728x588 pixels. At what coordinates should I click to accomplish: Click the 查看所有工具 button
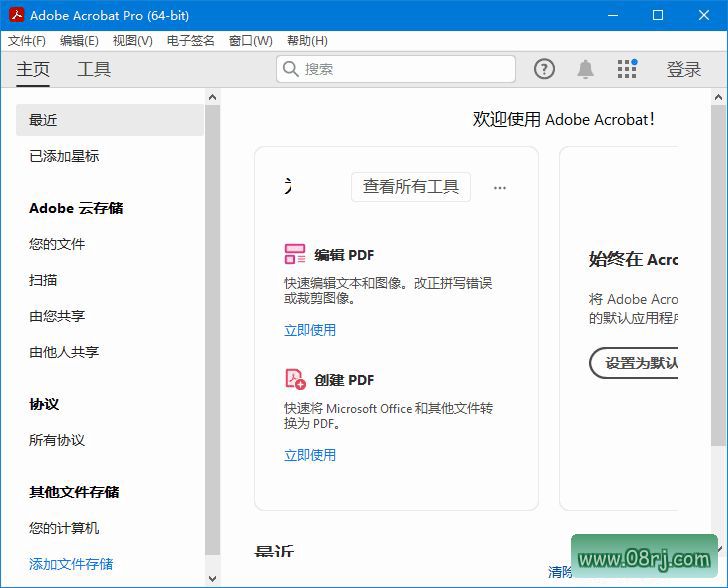tap(410, 187)
